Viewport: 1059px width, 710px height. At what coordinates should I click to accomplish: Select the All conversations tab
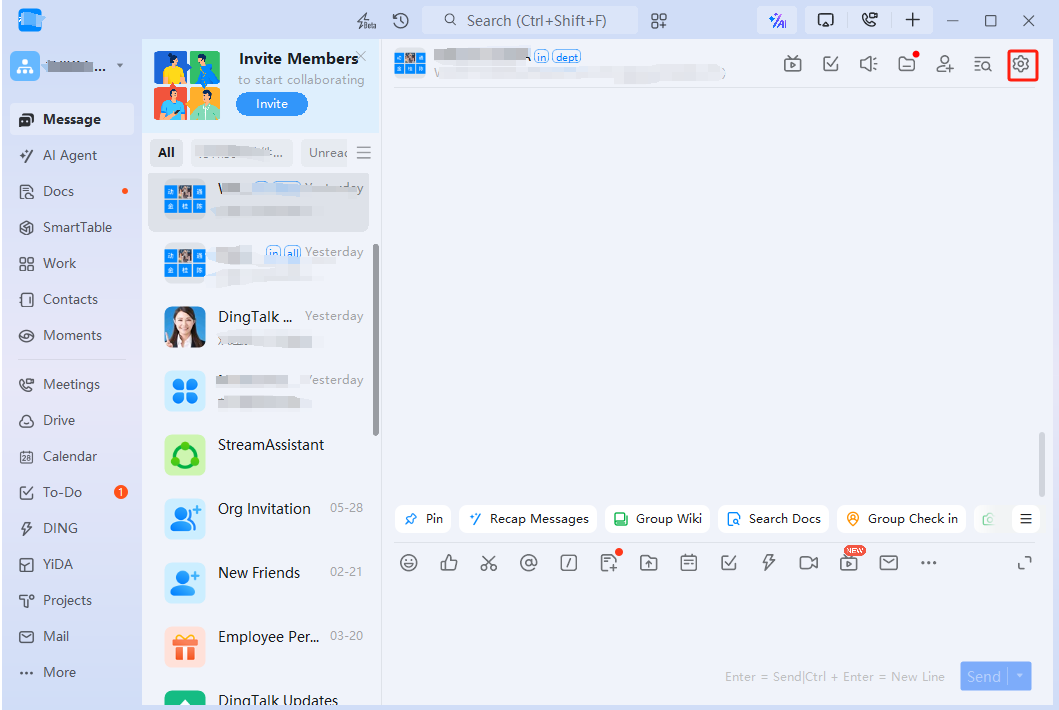pyautogui.click(x=166, y=153)
